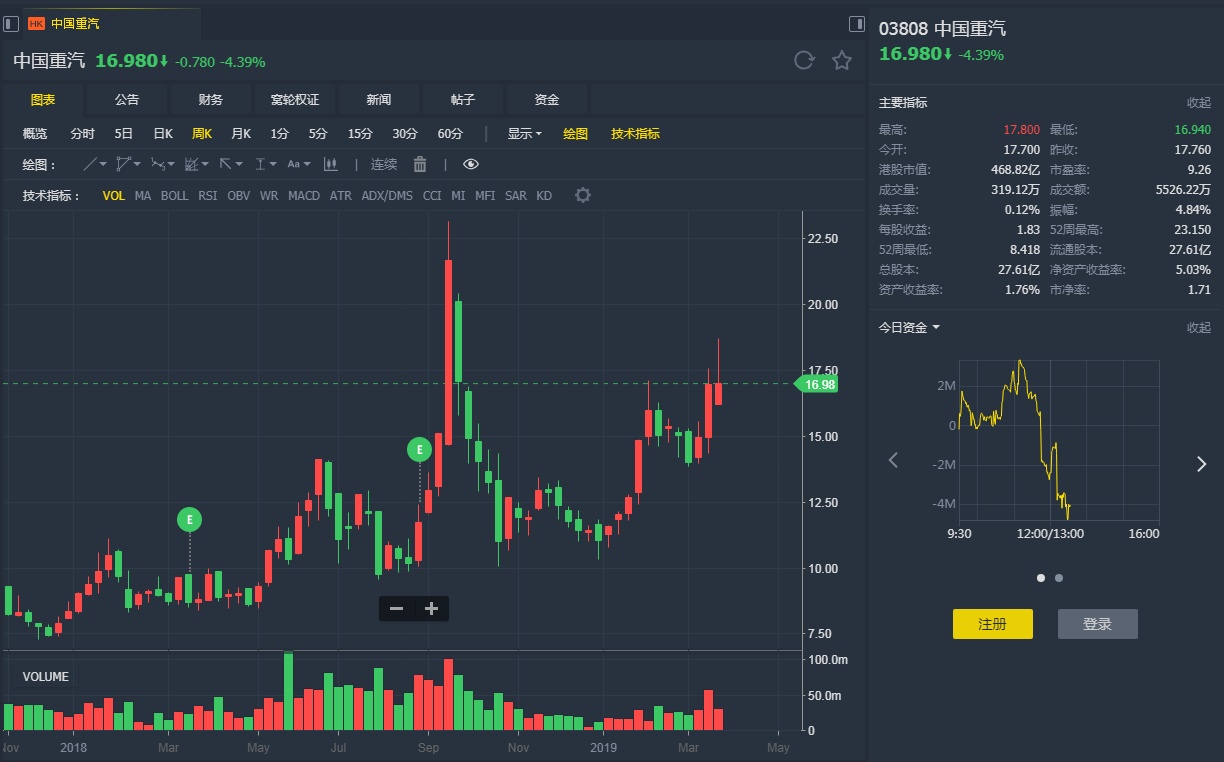Toggle the RSI indicator

(207, 196)
